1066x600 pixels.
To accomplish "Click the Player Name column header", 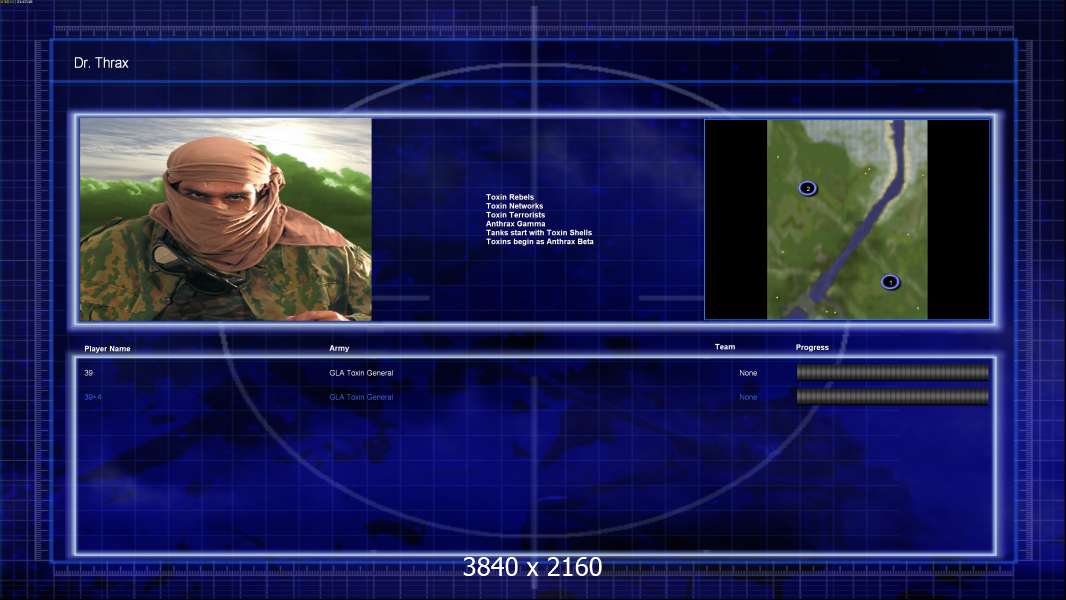I will (107, 349).
